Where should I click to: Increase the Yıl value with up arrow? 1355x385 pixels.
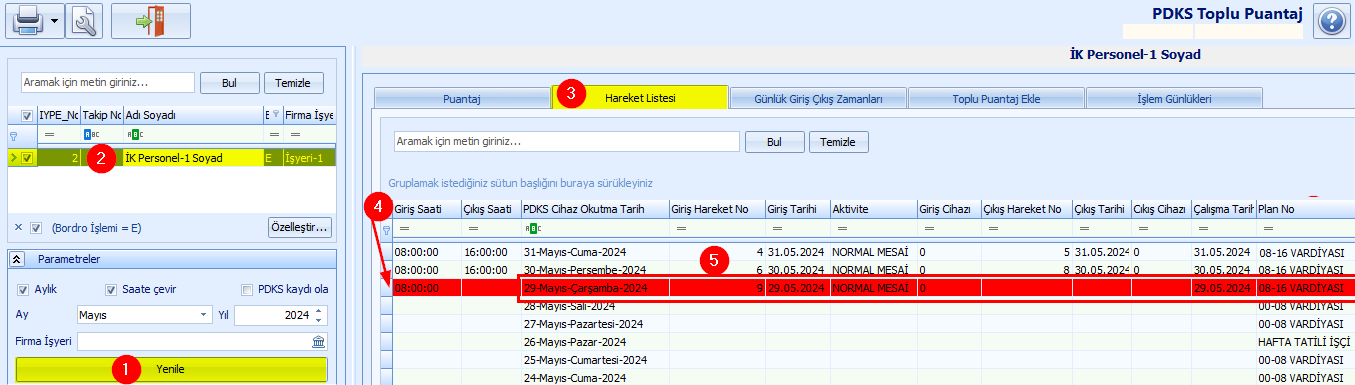pyautogui.click(x=319, y=311)
